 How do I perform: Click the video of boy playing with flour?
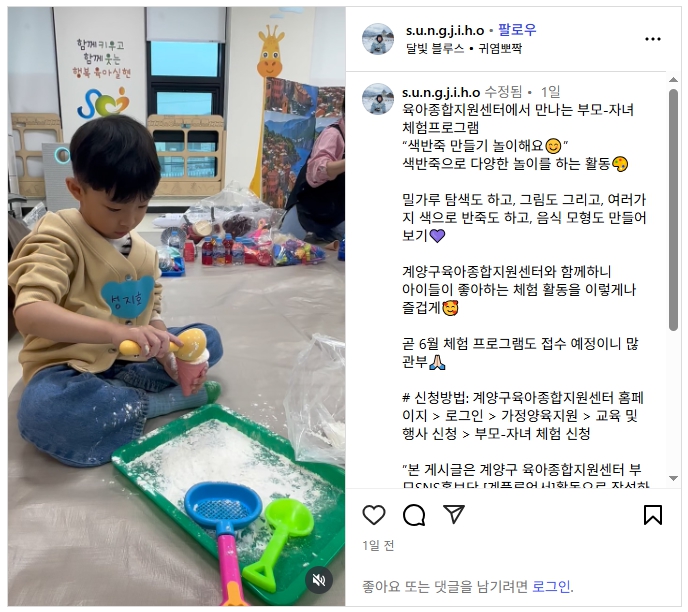176,306
